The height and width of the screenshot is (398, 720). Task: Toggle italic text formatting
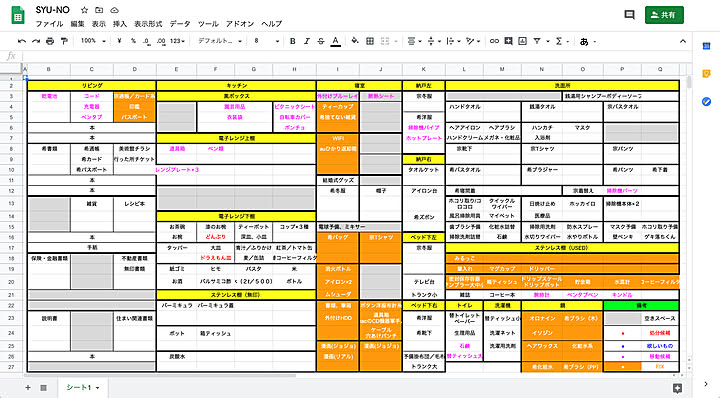[x=307, y=41]
